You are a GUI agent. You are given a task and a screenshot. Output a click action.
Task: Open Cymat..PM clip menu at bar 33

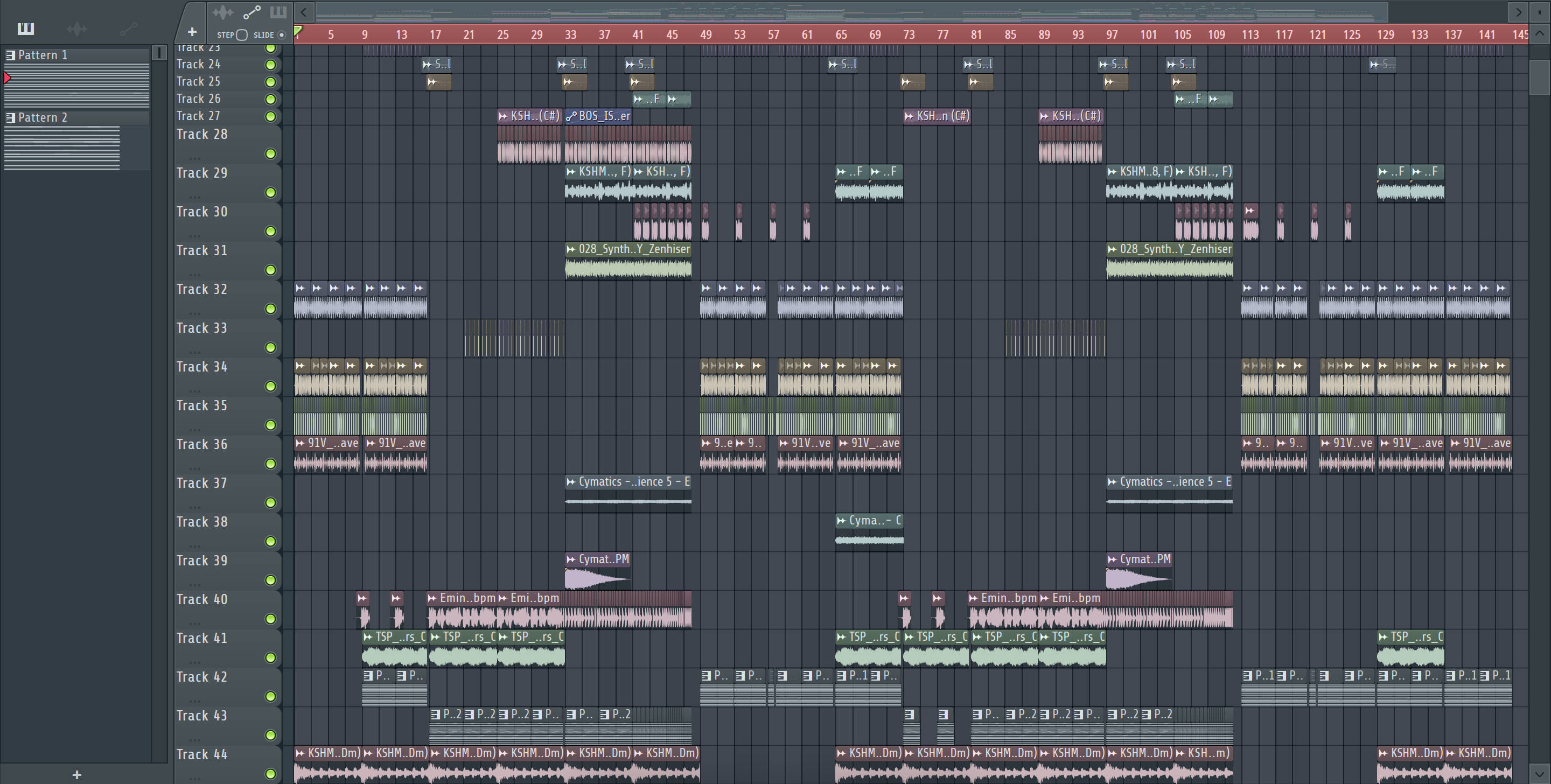(571, 559)
